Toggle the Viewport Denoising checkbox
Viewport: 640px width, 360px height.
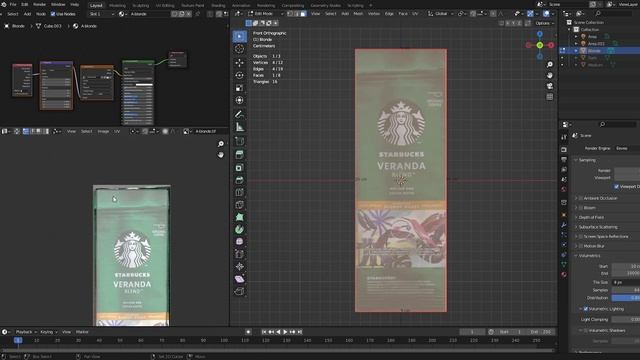pyautogui.click(x=616, y=187)
